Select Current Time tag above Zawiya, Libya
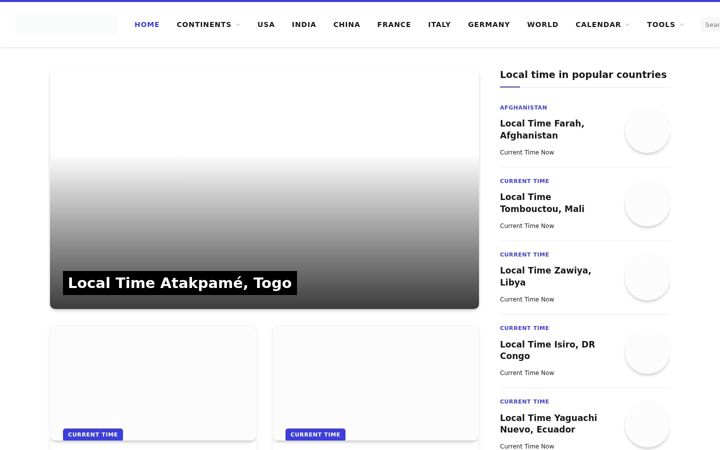The image size is (720, 450). point(524,254)
